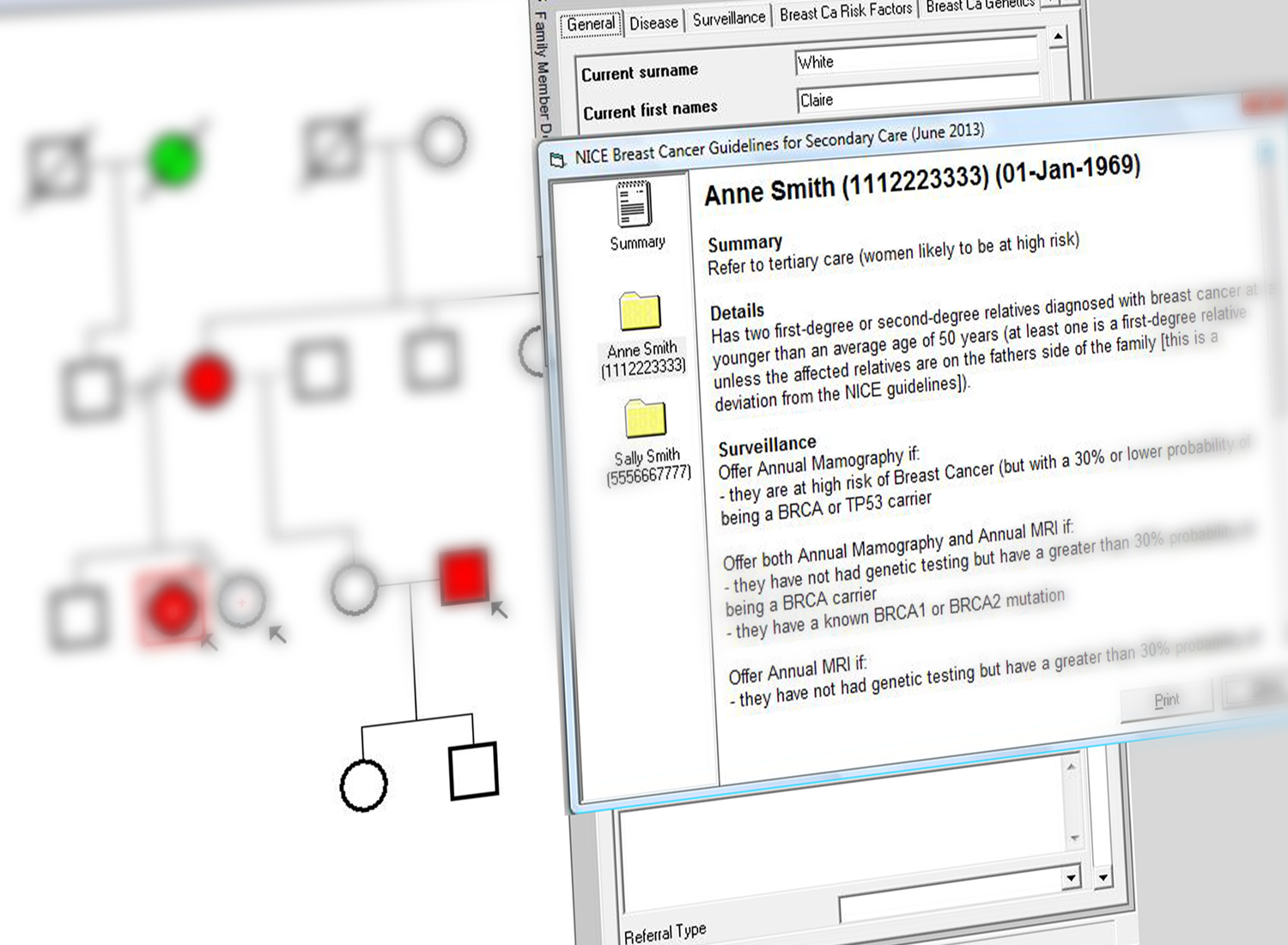Click the NICE guidelines dialog title icon
The width and height of the screenshot is (1288, 945).
click(x=558, y=160)
